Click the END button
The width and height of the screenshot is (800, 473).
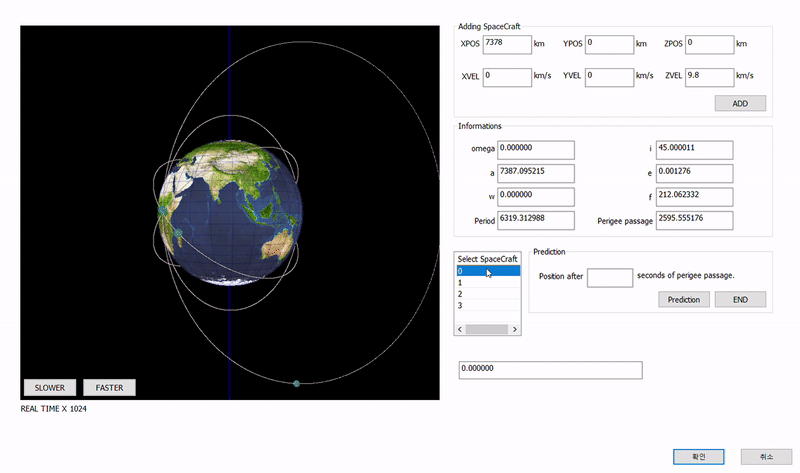(740, 299)
